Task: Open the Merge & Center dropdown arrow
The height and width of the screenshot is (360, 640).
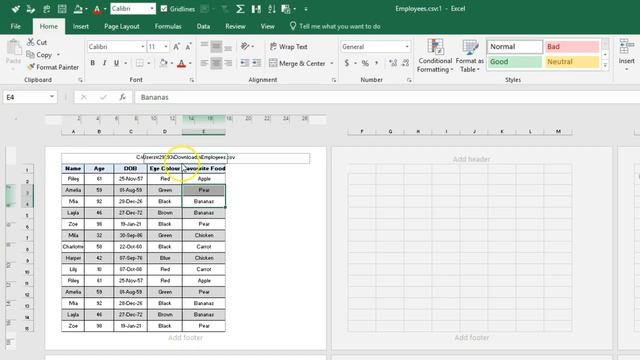Action: click(x=332, y=63)
